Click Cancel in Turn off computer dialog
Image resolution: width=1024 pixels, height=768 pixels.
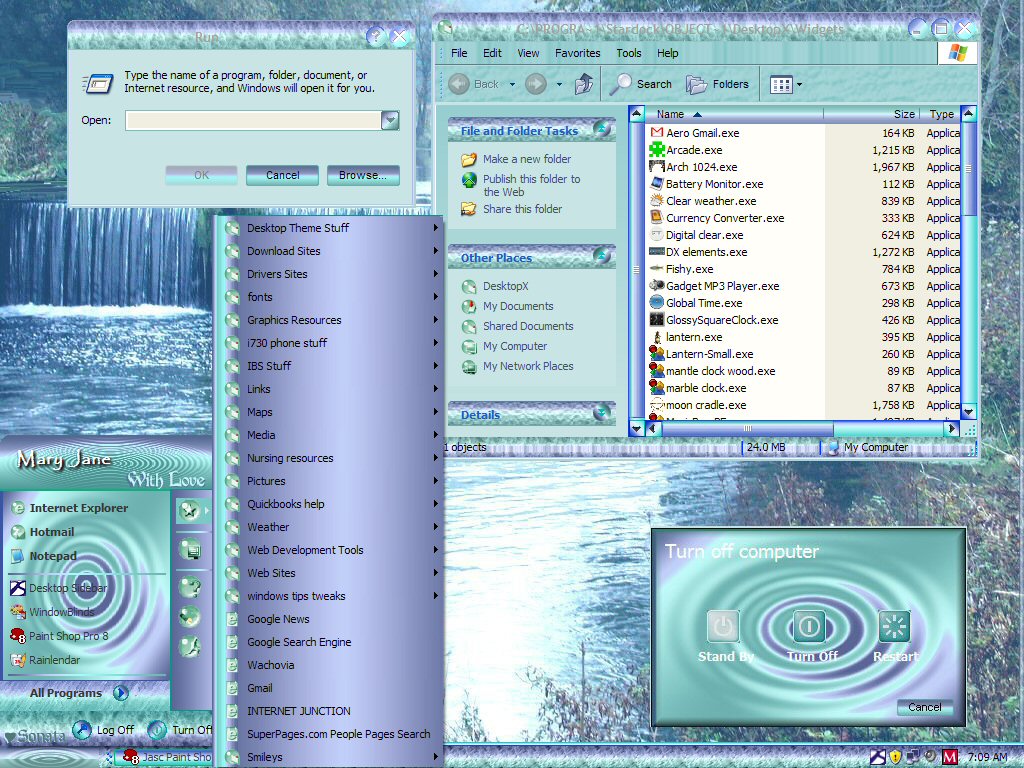[925, 707]
